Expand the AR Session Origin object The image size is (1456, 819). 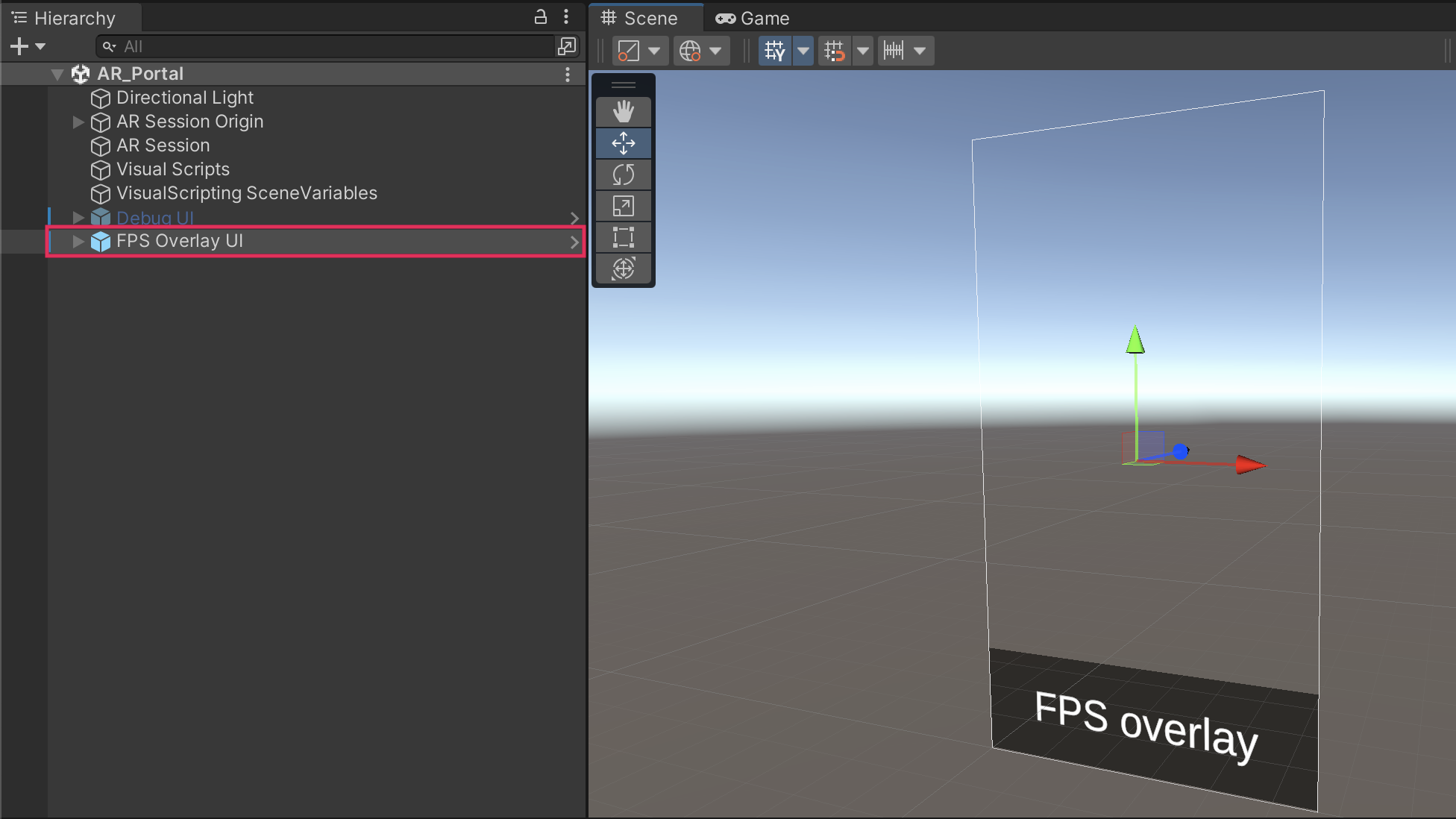78,122
